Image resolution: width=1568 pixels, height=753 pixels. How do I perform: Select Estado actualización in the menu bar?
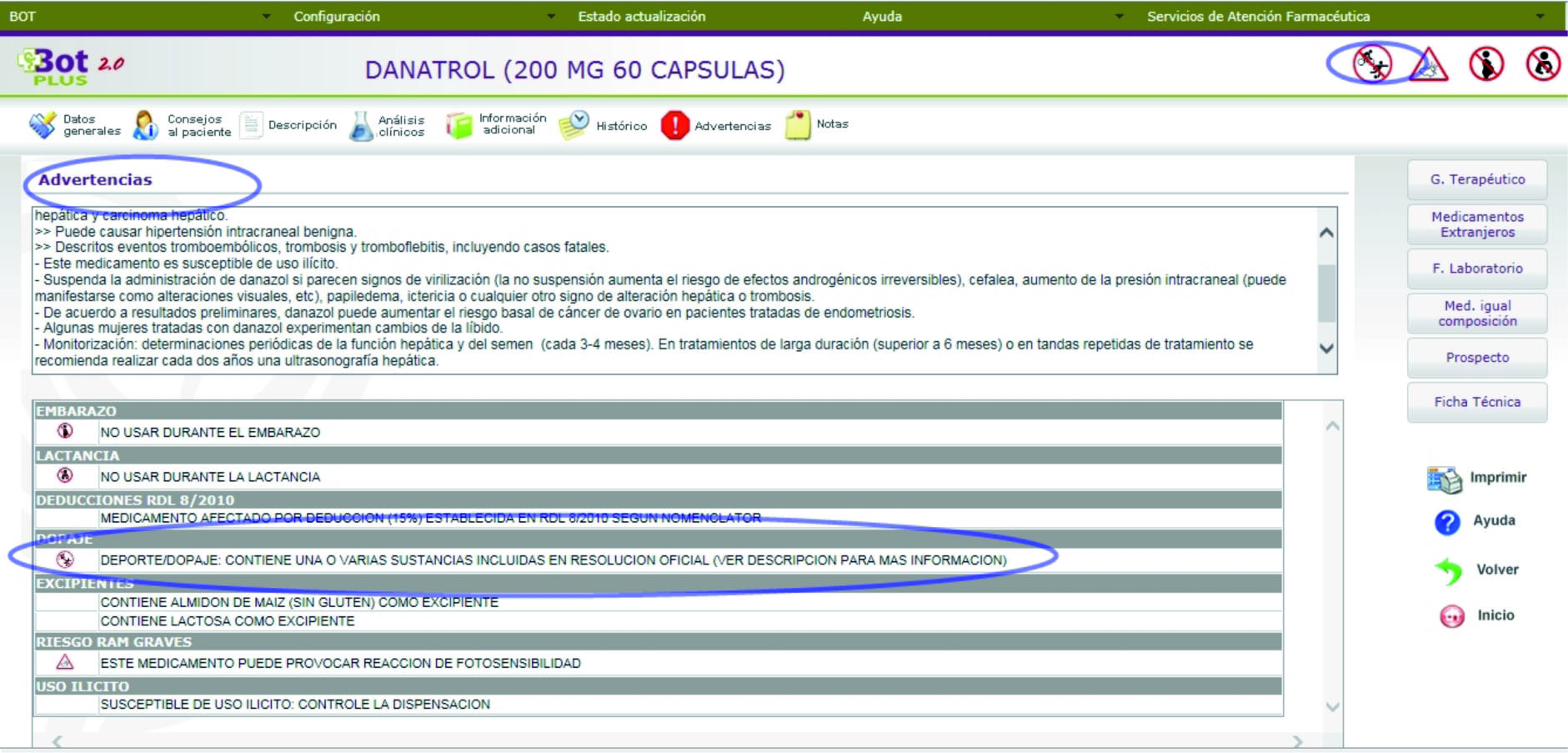coord(642,15)
